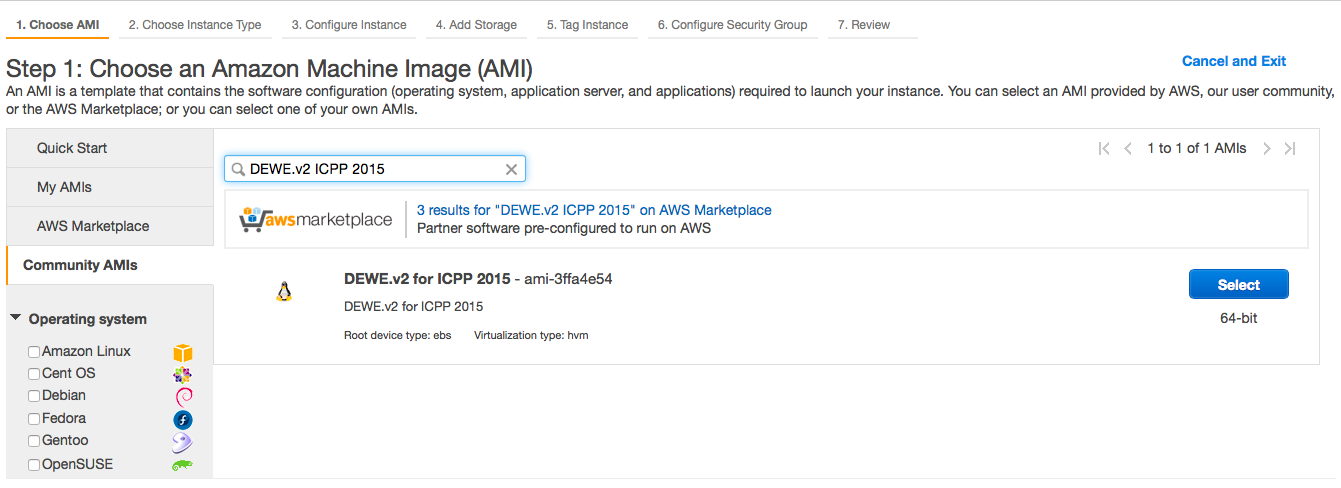
Task: Go to 6. Configure Security Group tab
Action: pyautogui.click(x=732, y=25)
